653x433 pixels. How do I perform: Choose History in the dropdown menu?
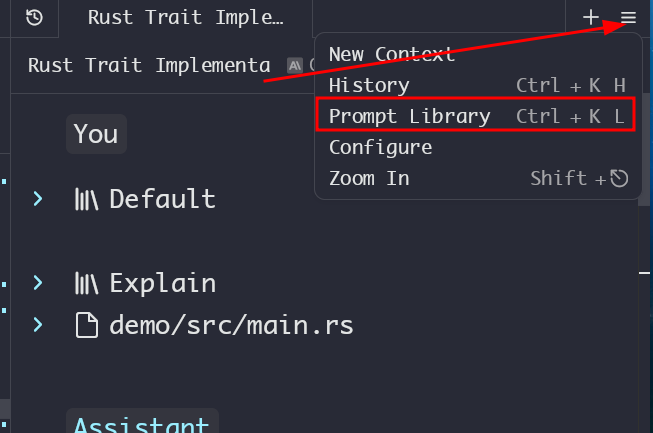coord(369,86)
